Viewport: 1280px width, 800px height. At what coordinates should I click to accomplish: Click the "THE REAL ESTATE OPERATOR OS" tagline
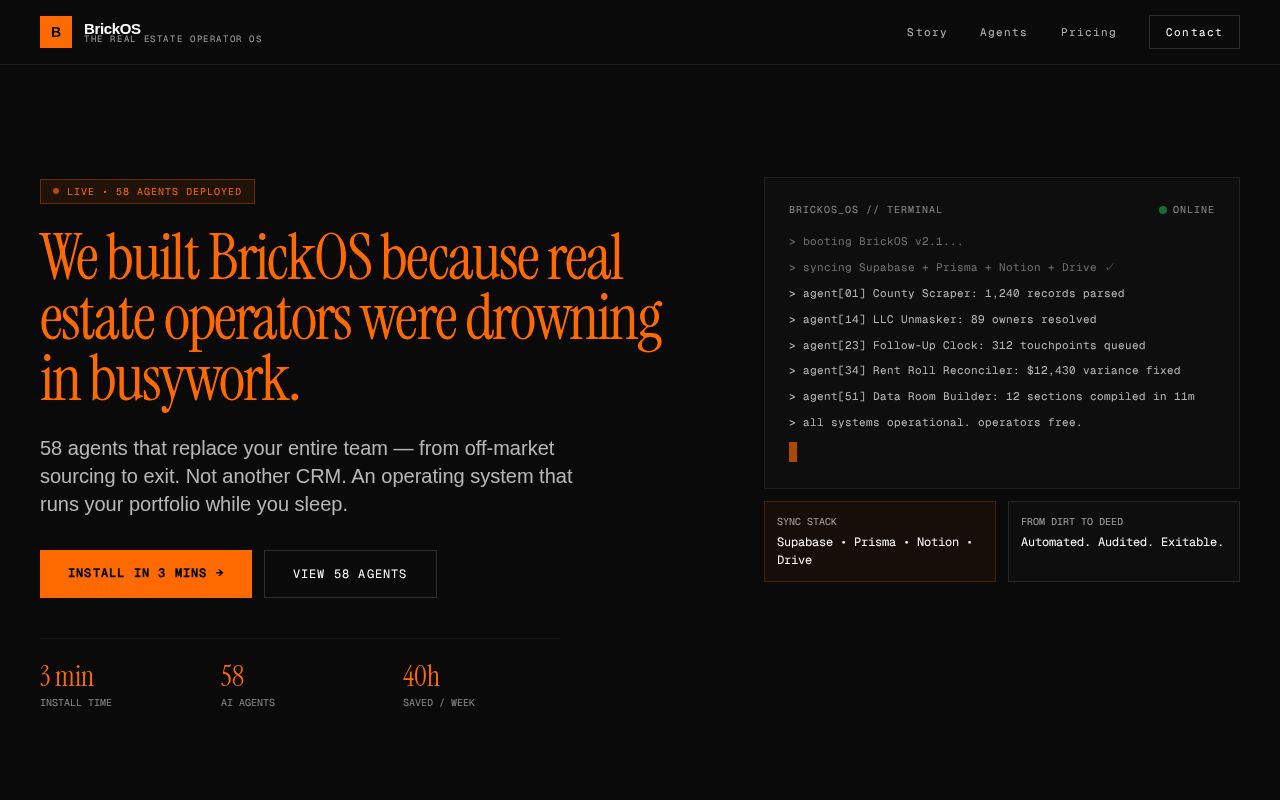(173, 40)
